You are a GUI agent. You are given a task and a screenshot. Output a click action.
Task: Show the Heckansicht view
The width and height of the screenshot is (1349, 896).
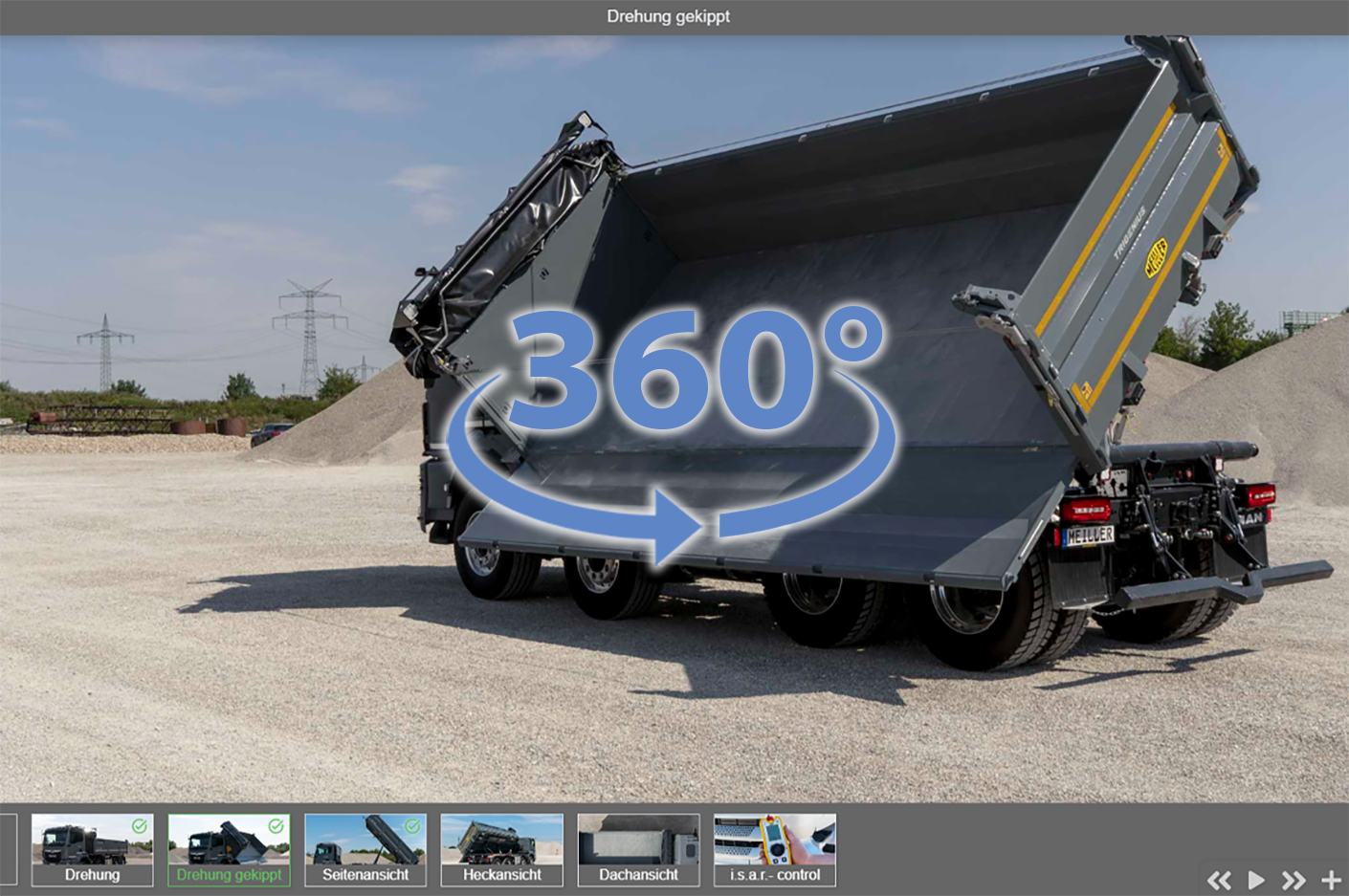[502, 850]
